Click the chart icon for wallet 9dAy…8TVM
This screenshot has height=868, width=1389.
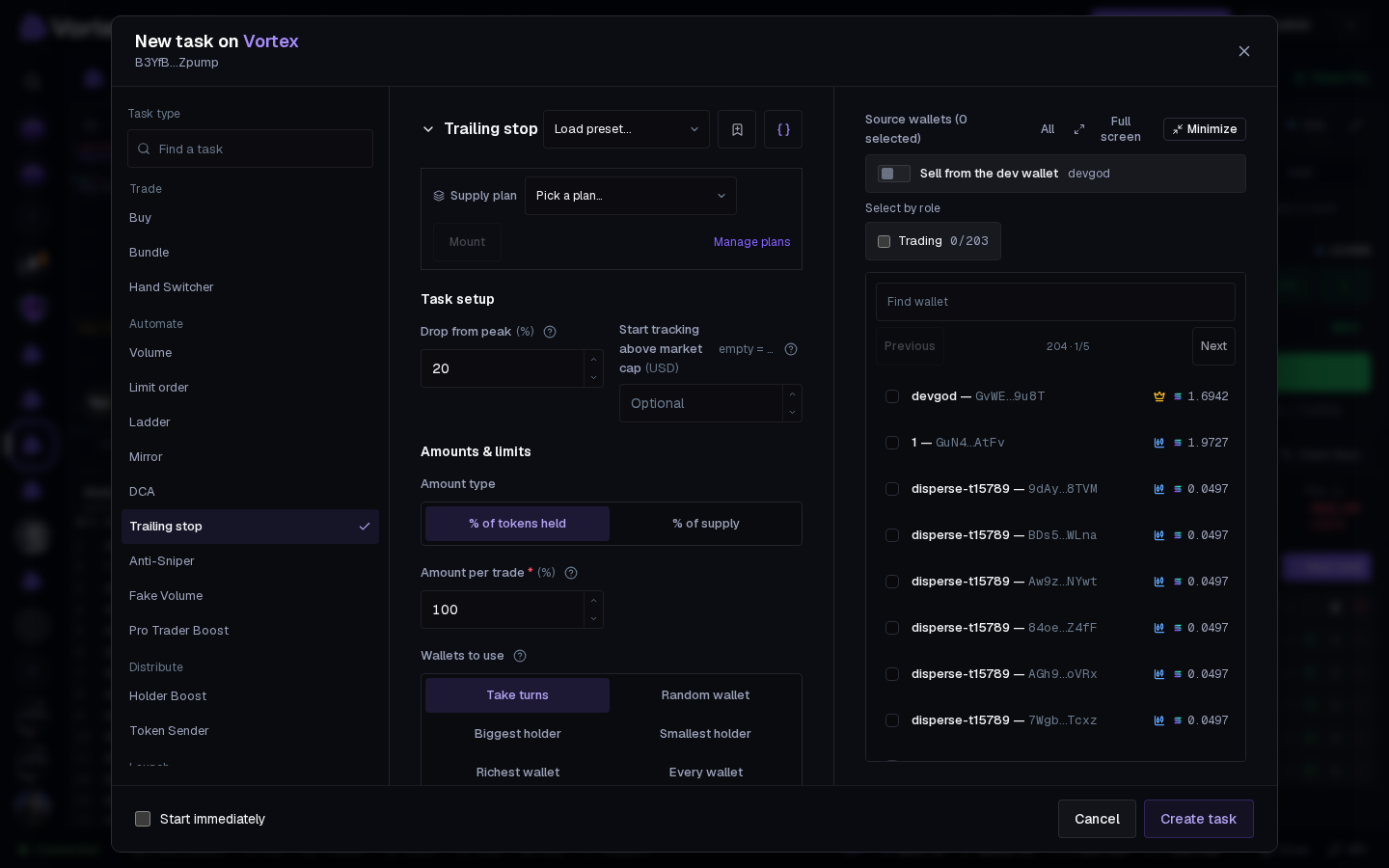click(x=1159, y=489)
